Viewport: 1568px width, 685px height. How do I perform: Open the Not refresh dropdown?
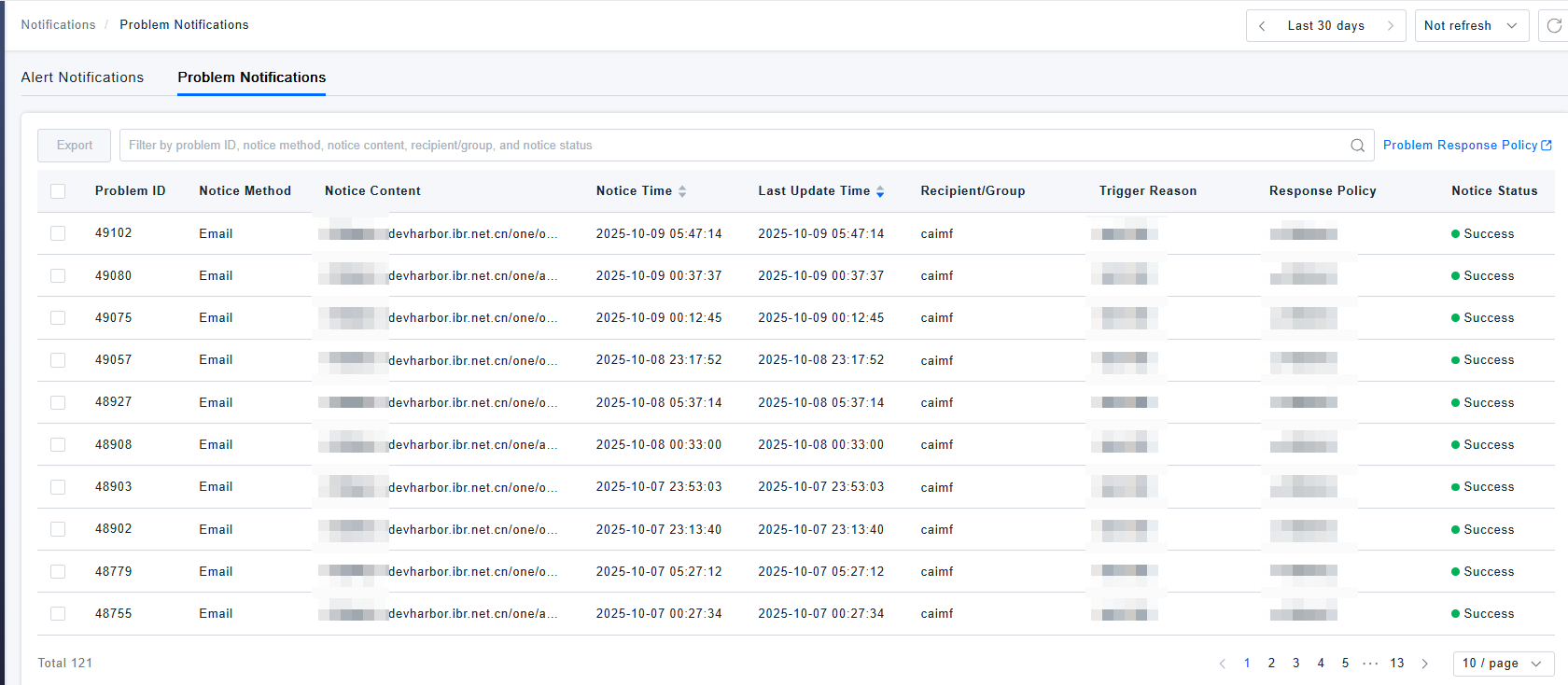click(x=1471, y=26)
